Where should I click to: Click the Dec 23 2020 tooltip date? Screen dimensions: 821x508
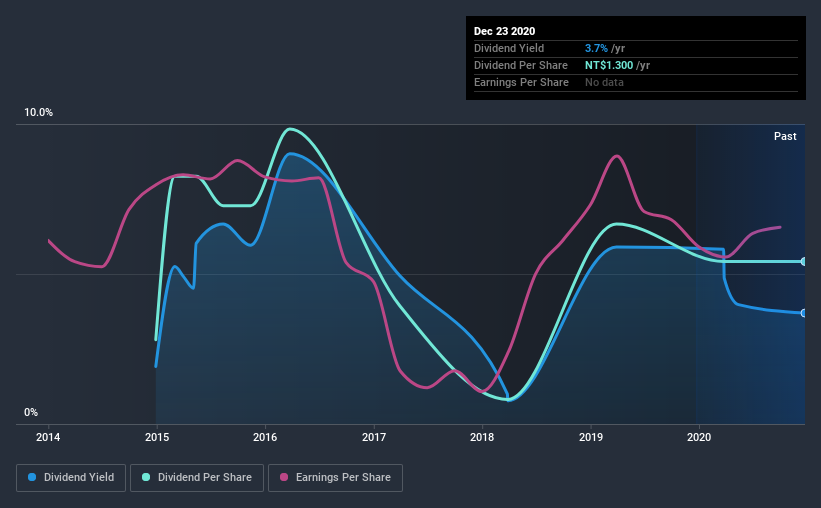(504, 31)
